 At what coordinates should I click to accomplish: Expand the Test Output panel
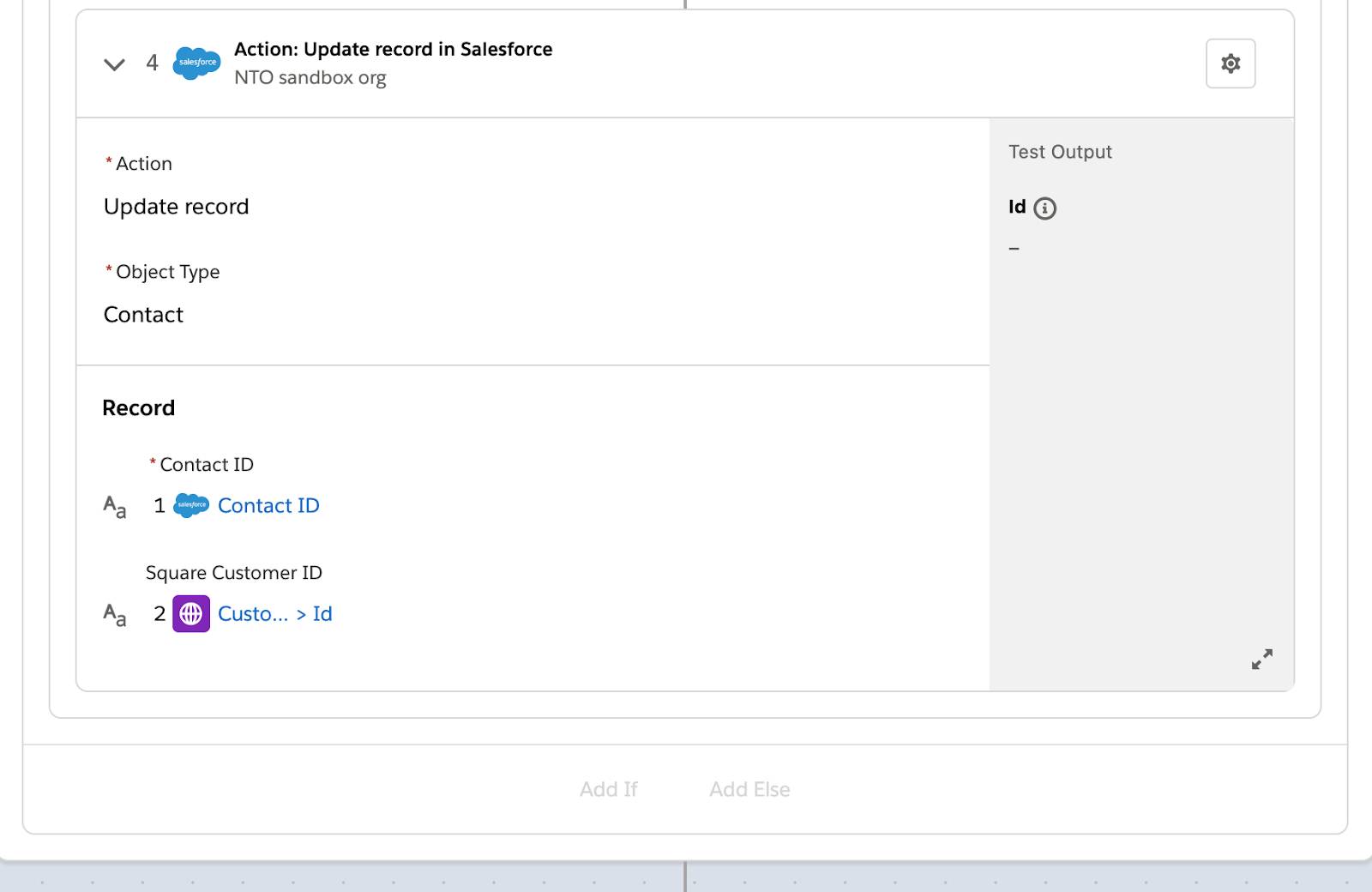coord(1261,659)
